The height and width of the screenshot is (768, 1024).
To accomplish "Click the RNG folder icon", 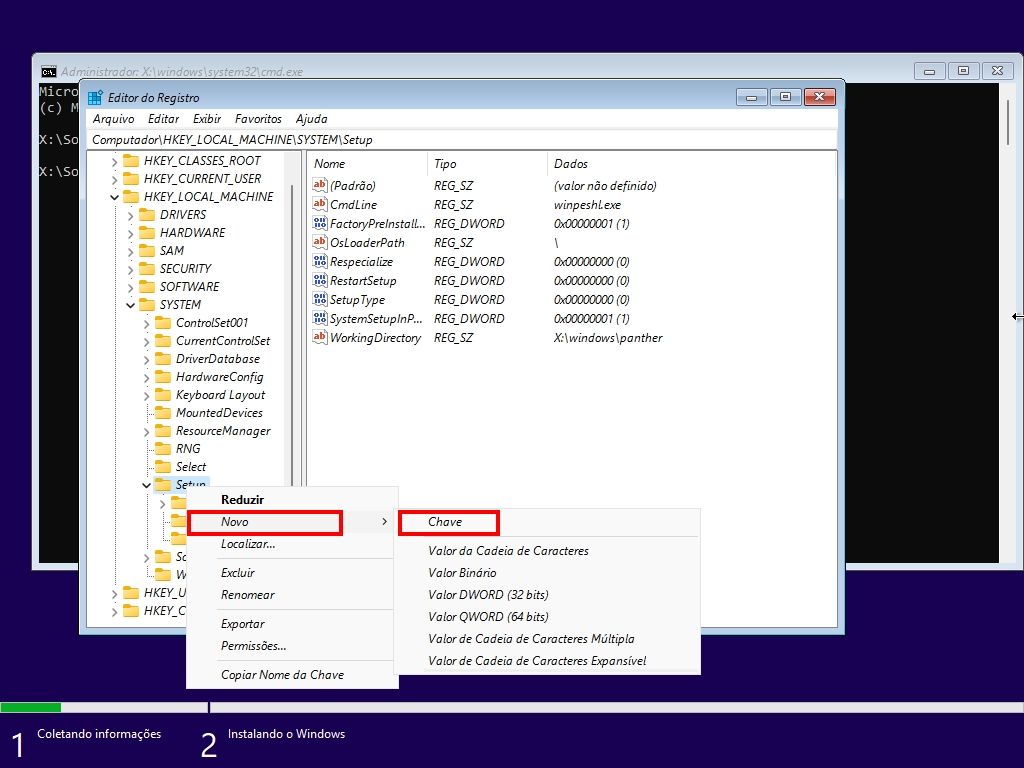I will point(163,449).
